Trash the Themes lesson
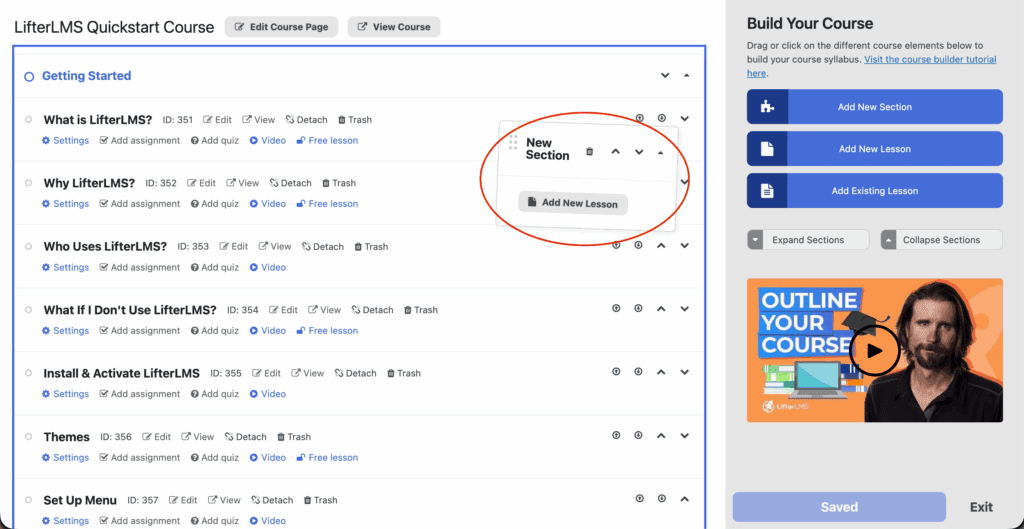 click(x=294, y=436)
